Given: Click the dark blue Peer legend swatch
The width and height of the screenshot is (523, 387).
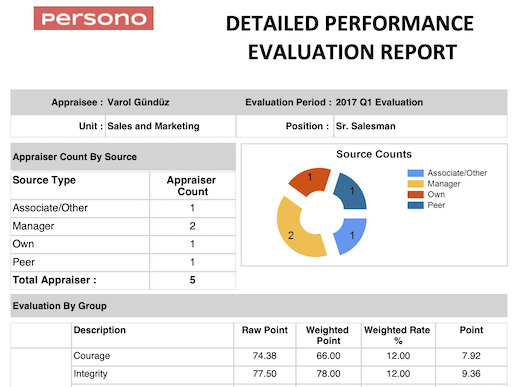Looking at the screenshot, I should tap(415, 205).
